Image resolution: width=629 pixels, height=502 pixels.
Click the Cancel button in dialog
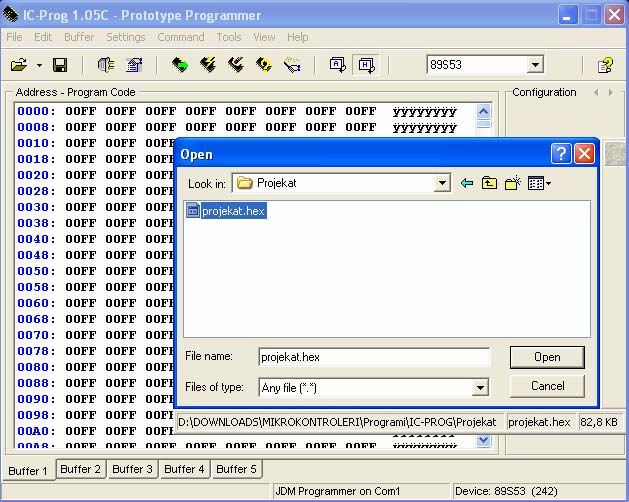coord(547,386)
